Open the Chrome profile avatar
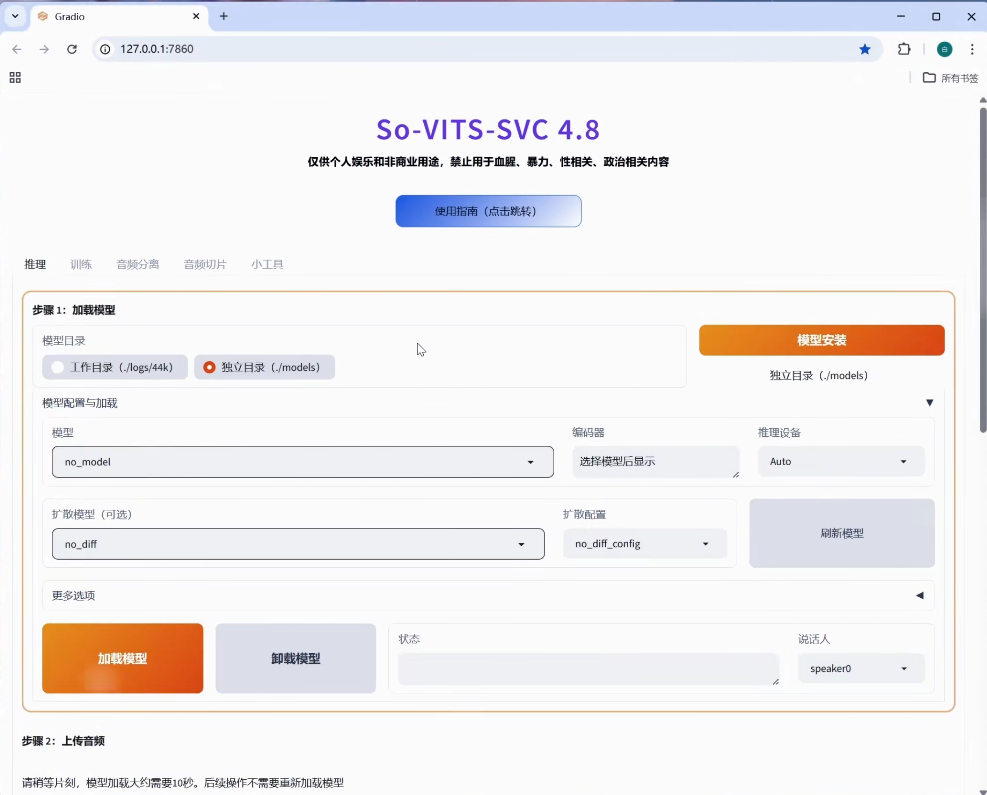 [x=944, y=49]
